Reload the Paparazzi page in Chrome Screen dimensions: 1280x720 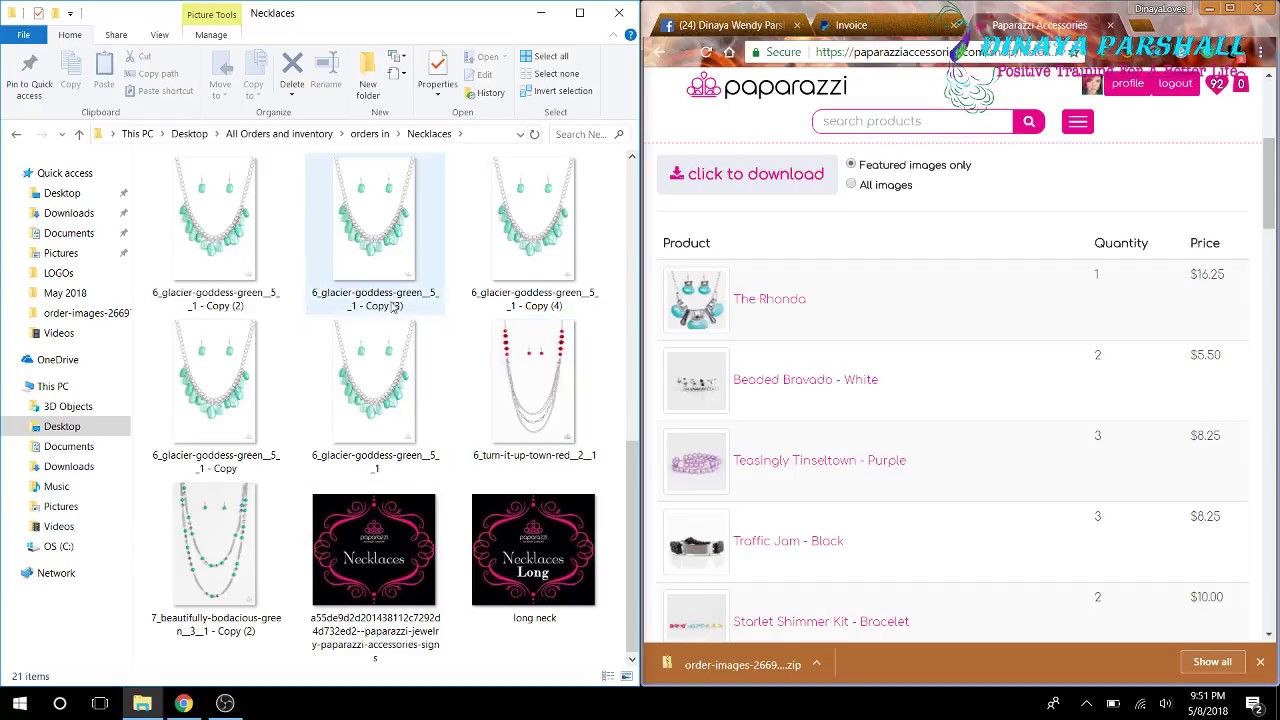click(x=706, y=52)
